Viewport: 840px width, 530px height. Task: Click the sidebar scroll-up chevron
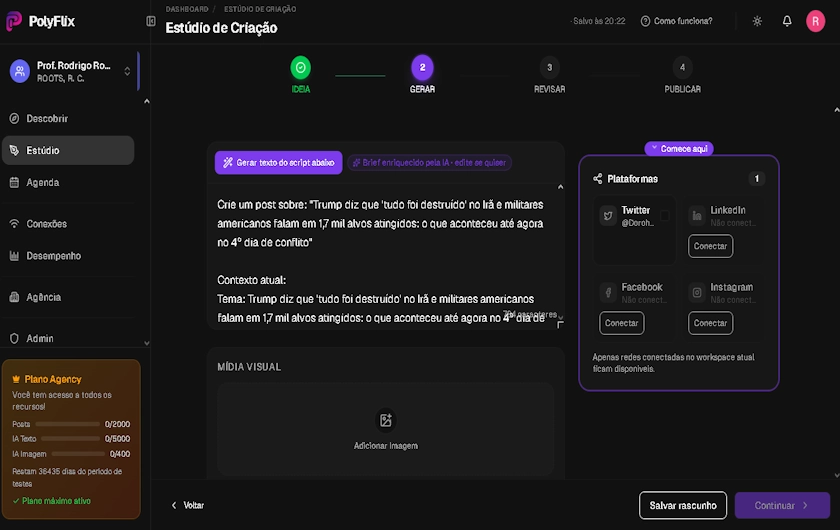tap(147, 101)
